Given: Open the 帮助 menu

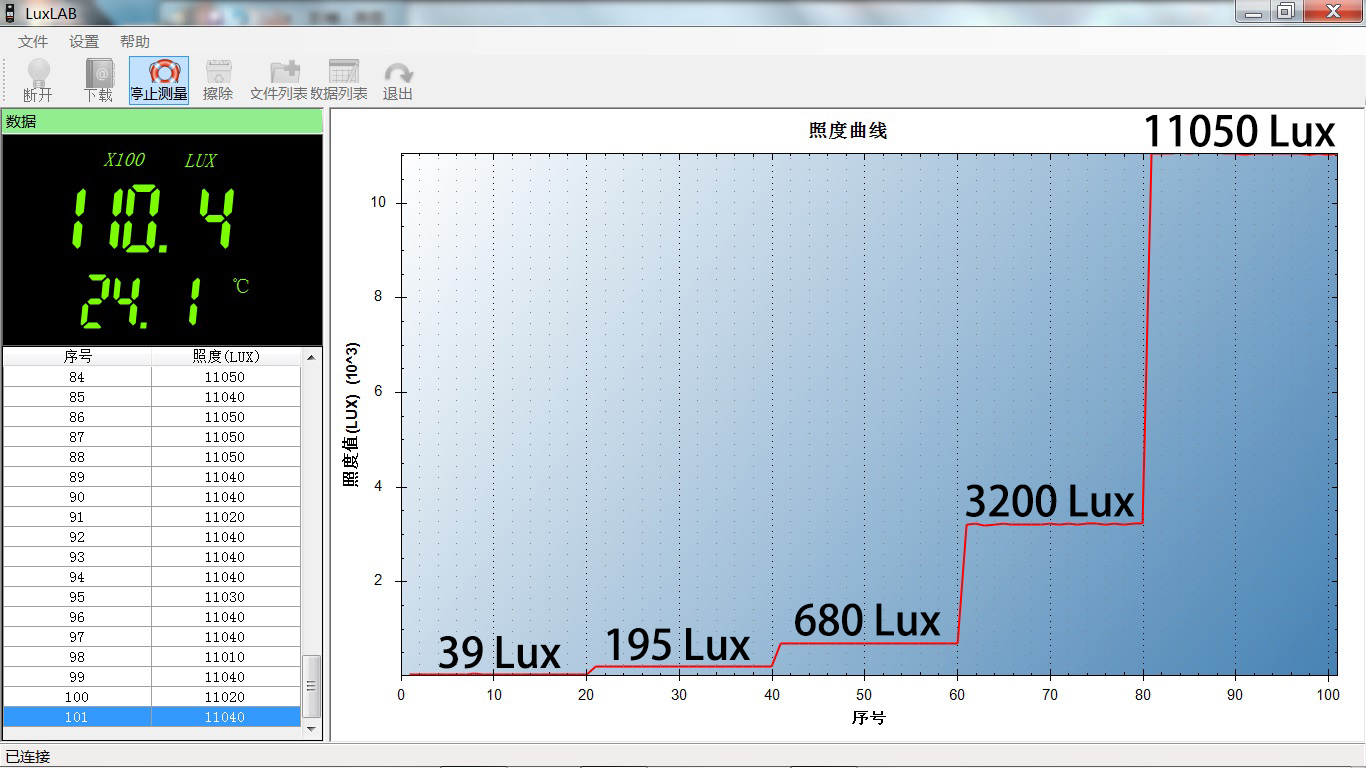Looking at the screenshot, I should point(135,42).
